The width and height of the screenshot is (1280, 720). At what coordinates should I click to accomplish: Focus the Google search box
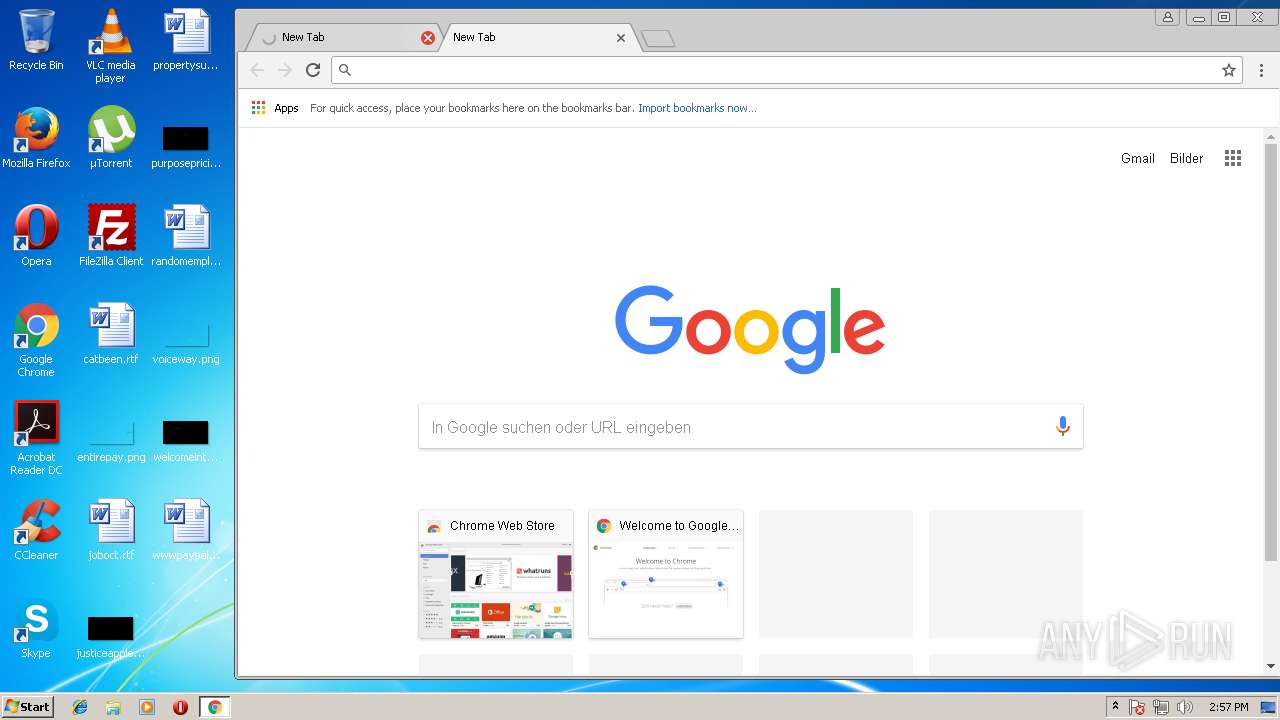tap(750, 427)
